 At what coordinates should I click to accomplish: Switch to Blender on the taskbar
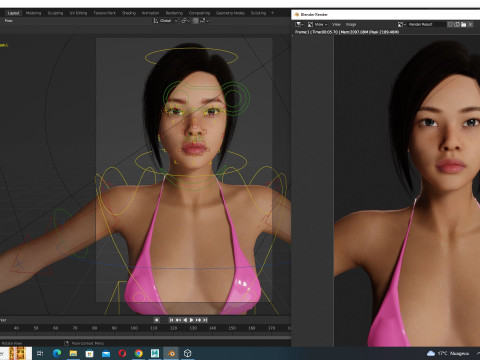(171, 353)
